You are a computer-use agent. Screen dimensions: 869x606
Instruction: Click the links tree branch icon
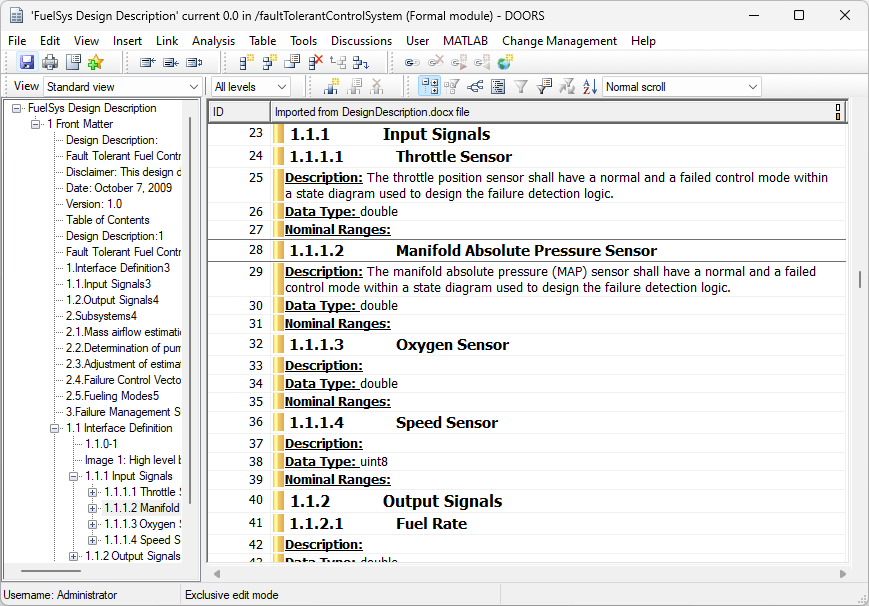477,86
